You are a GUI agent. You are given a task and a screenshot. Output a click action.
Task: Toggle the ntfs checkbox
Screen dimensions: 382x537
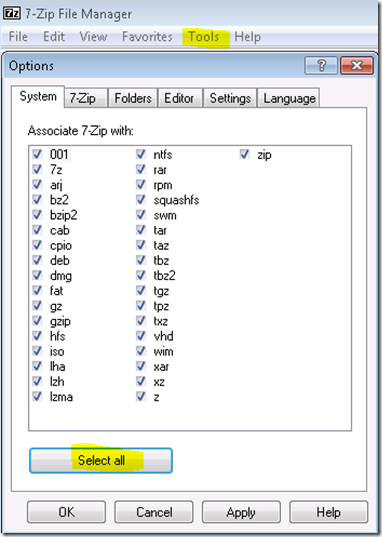pyautogui.click(x=141, y=154)
